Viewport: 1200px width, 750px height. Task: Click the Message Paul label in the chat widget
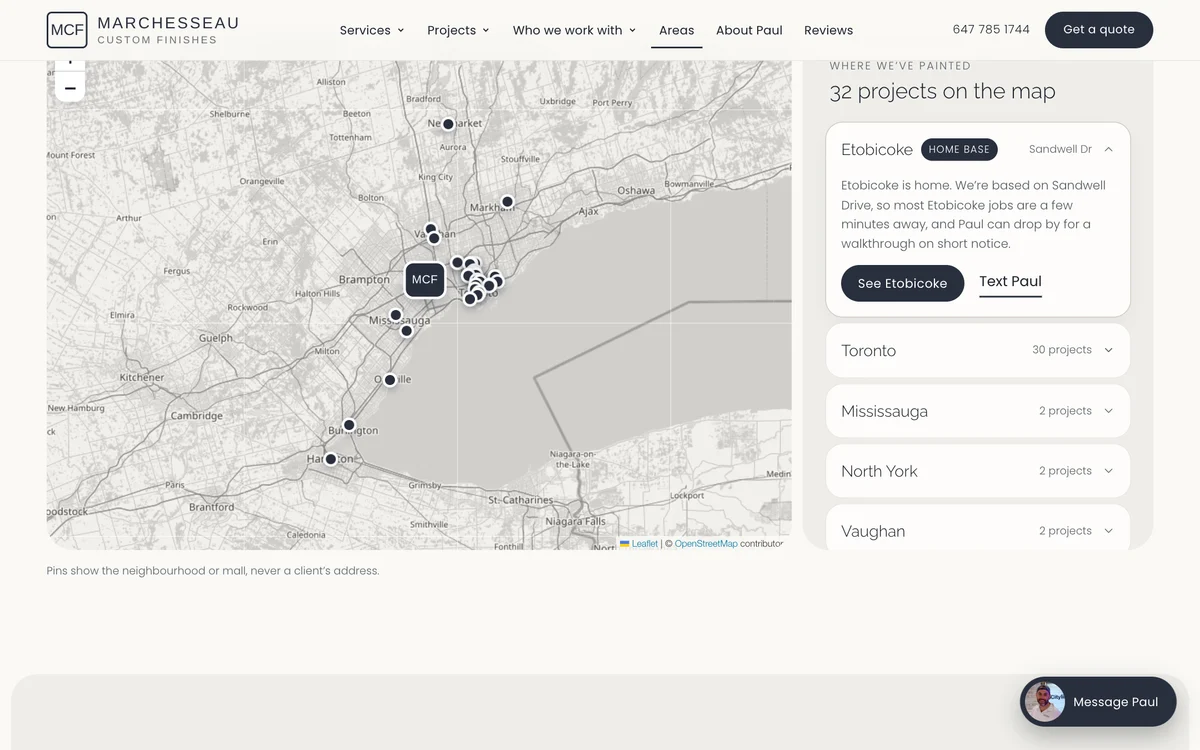[x=1115, y=702]
